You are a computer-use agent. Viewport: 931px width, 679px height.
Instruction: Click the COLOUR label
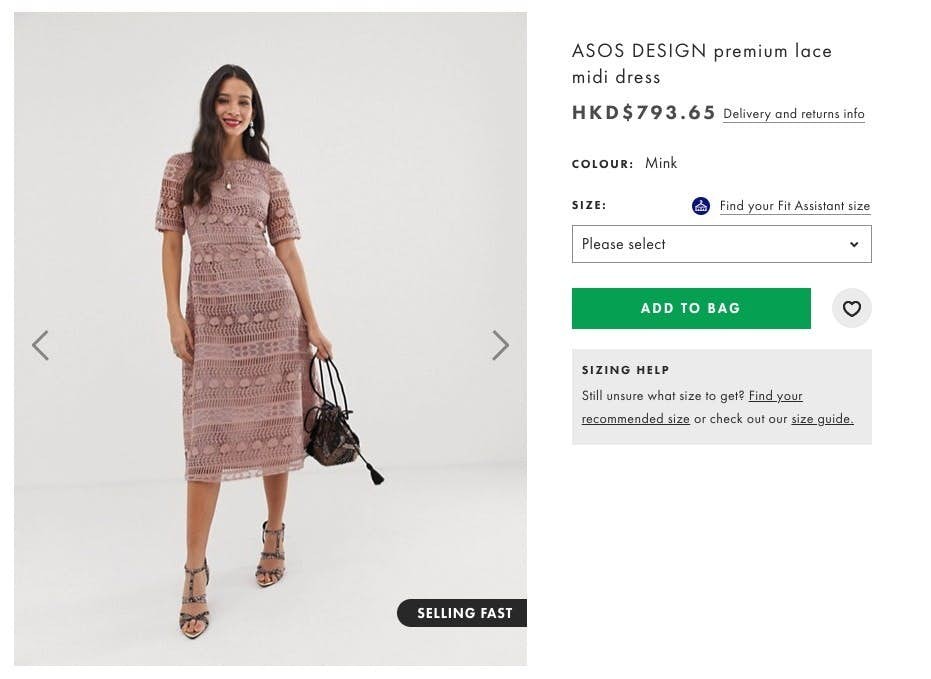point(602,164)
